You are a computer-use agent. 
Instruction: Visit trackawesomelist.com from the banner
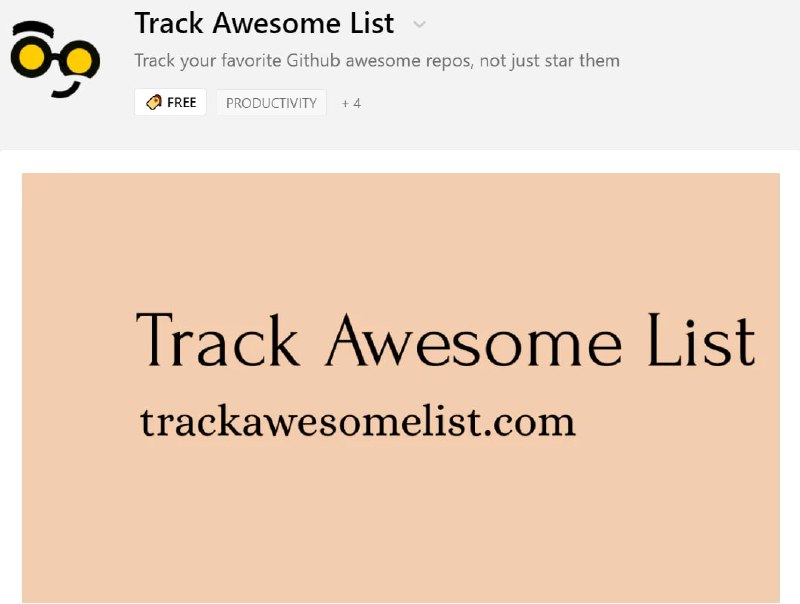[x=360, y=420]
